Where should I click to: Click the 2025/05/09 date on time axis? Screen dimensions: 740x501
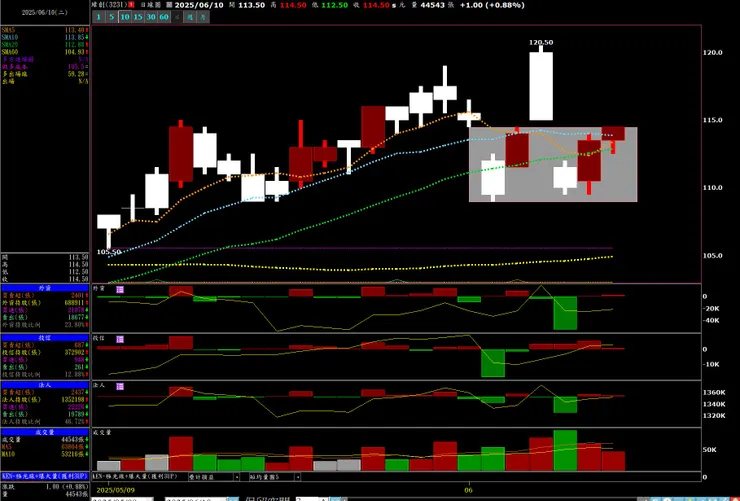(x=115, y=490)
